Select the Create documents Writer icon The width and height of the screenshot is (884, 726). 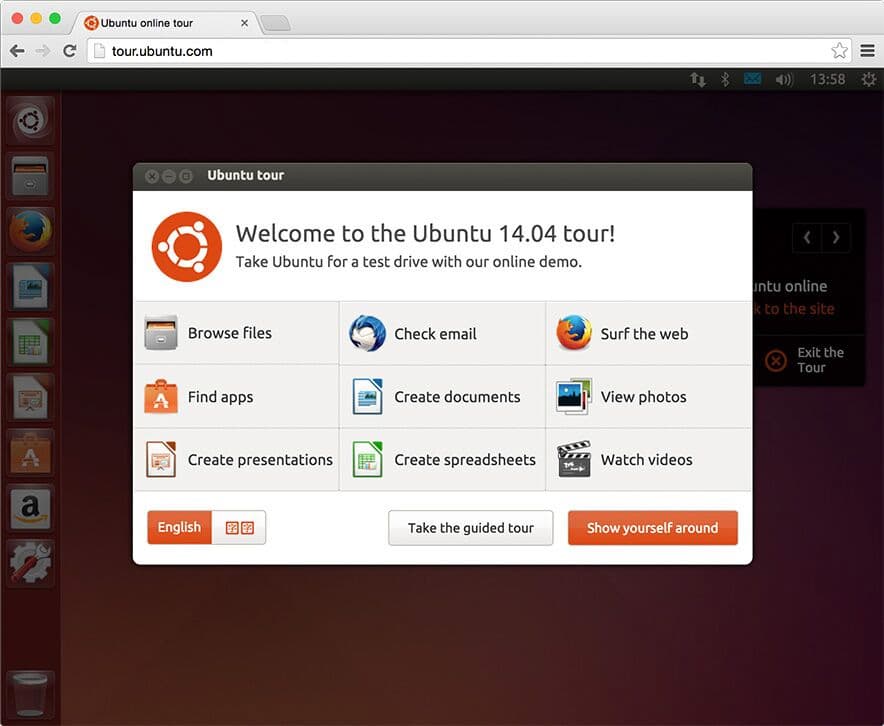(367, 396)
